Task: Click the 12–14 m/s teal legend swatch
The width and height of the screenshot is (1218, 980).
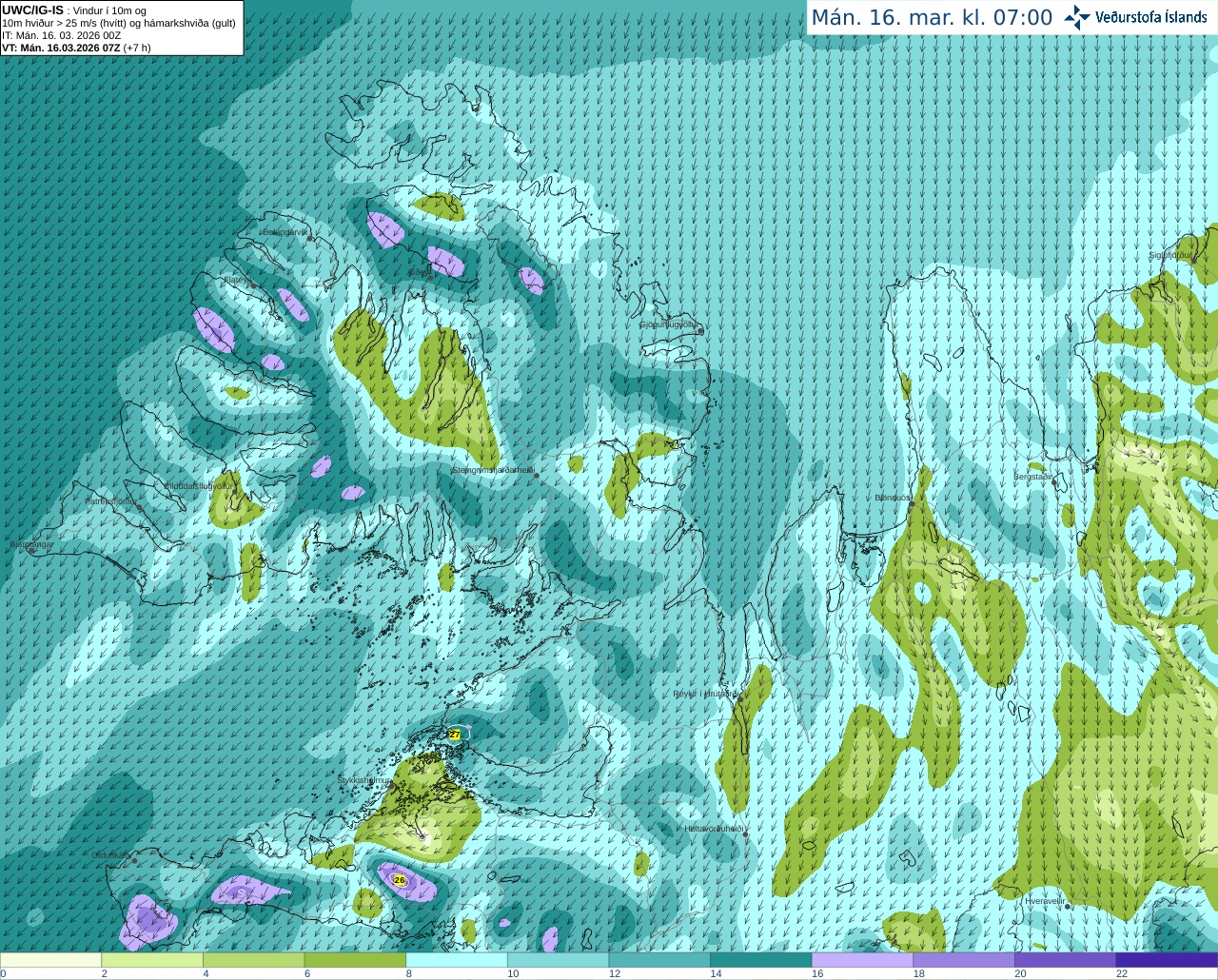Action: pos(659,960)
